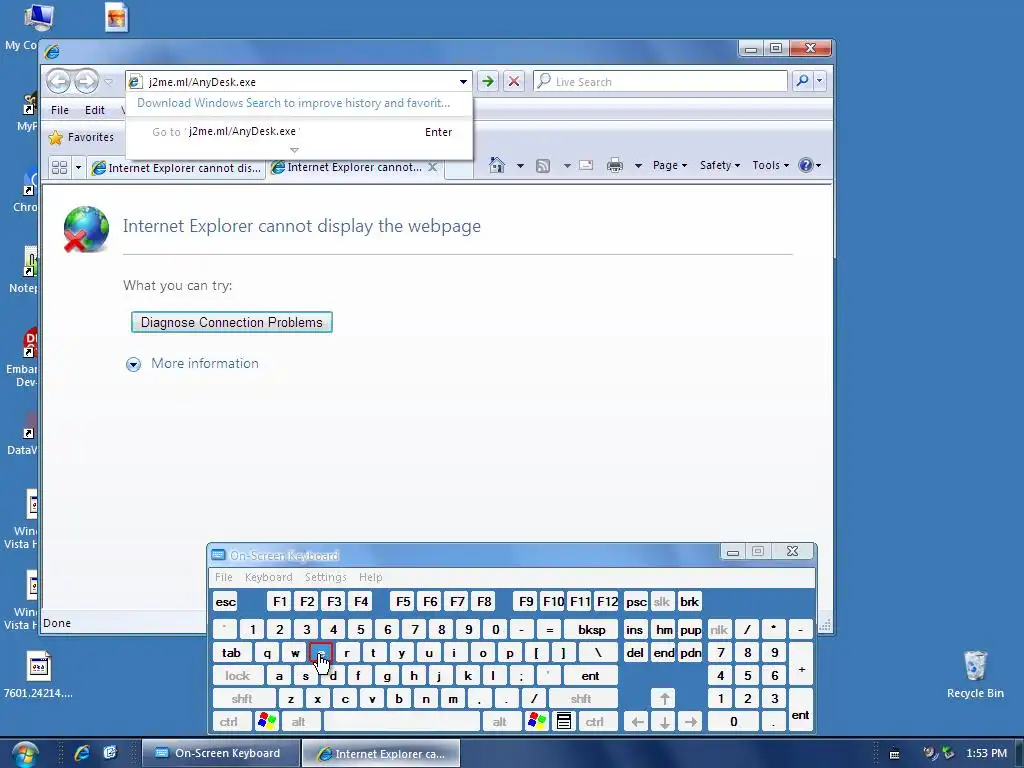Open the On-Screen Keyboard Help menu
The width and height of the screenshot is (1024, 768).
370,577
